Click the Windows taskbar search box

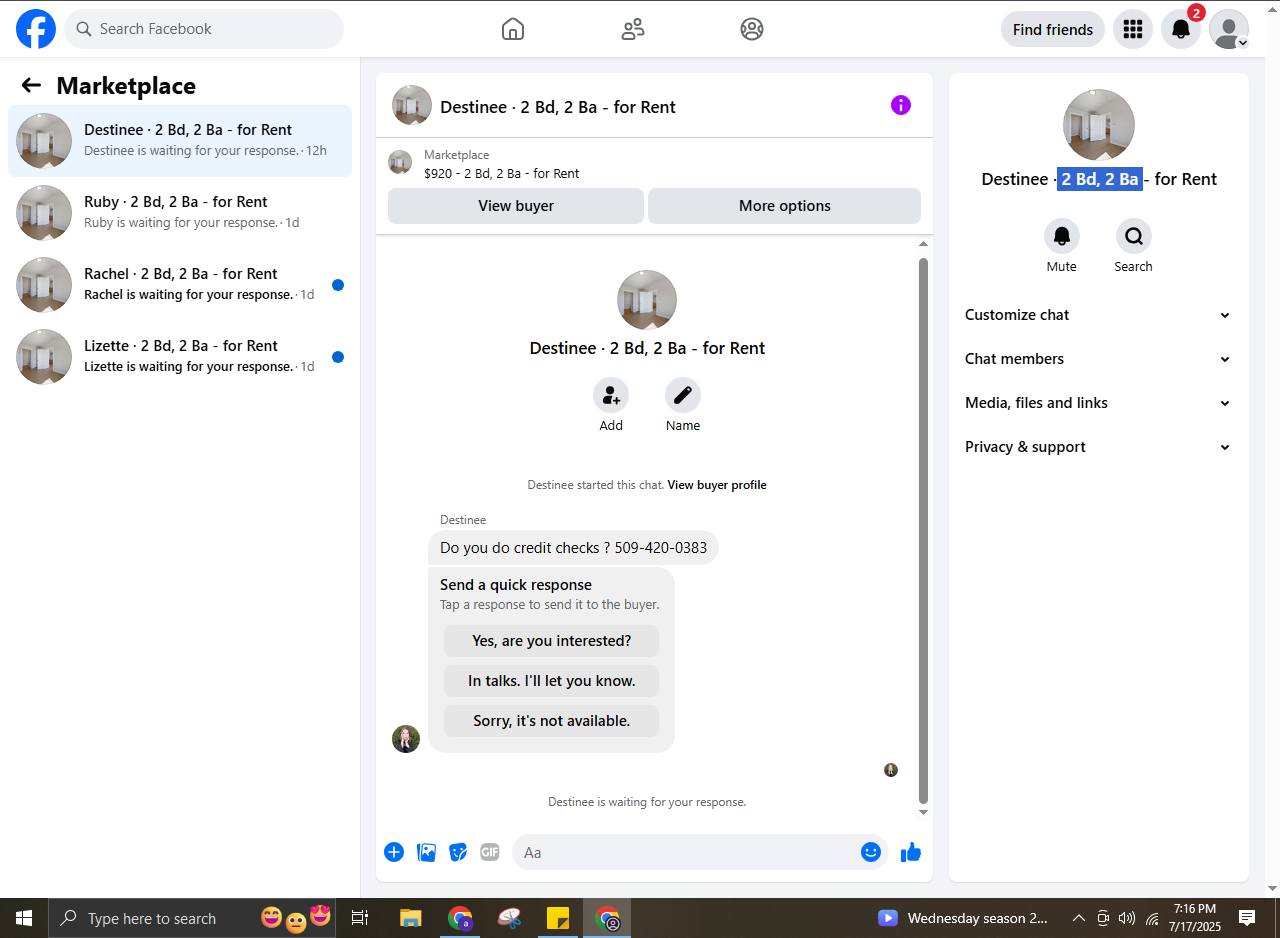point(194,918)
